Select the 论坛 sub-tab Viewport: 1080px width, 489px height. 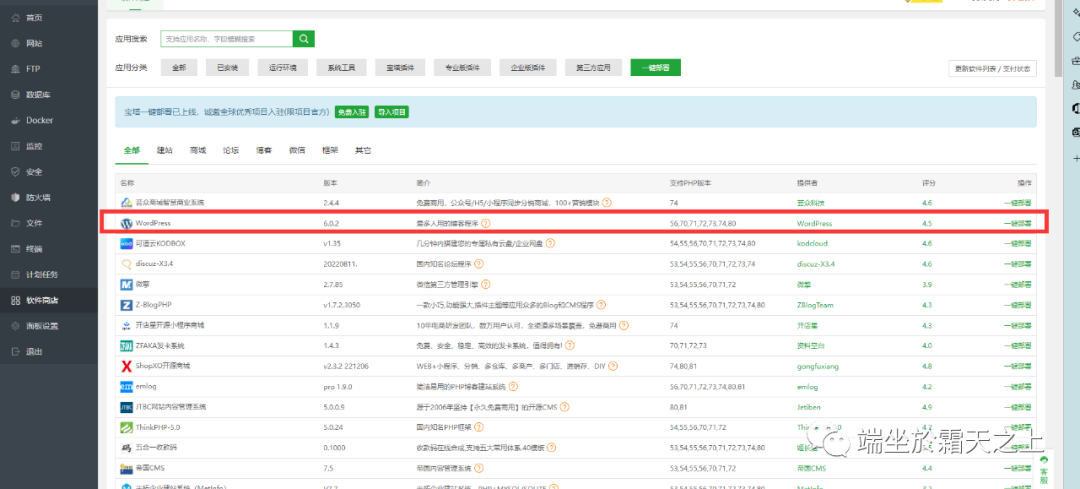[x=231, y=150]
